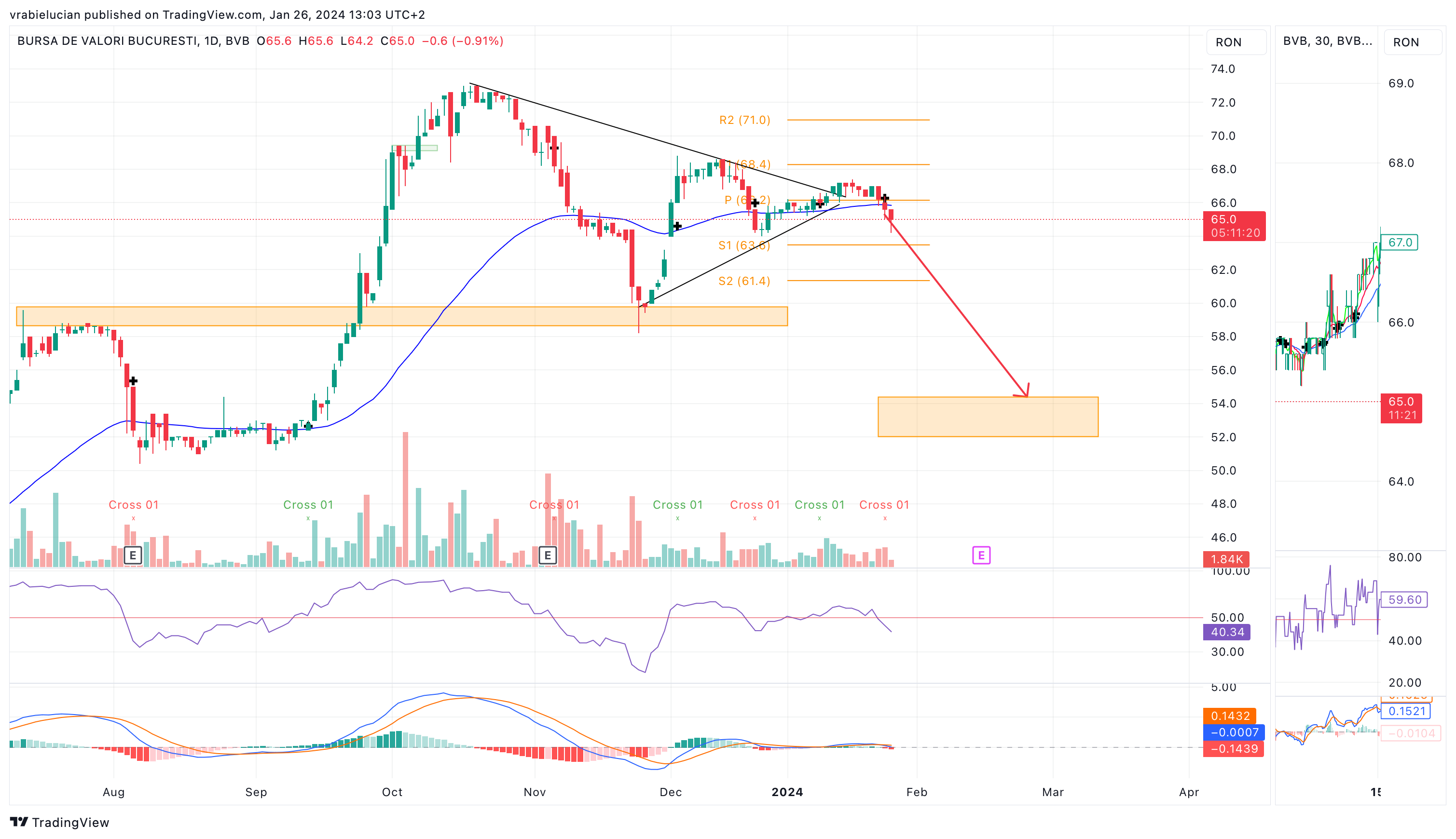The image size is (1456, 839).
Task: Click the 69.0 tick on the right chart's price axis
Action: coord(1401,83)
